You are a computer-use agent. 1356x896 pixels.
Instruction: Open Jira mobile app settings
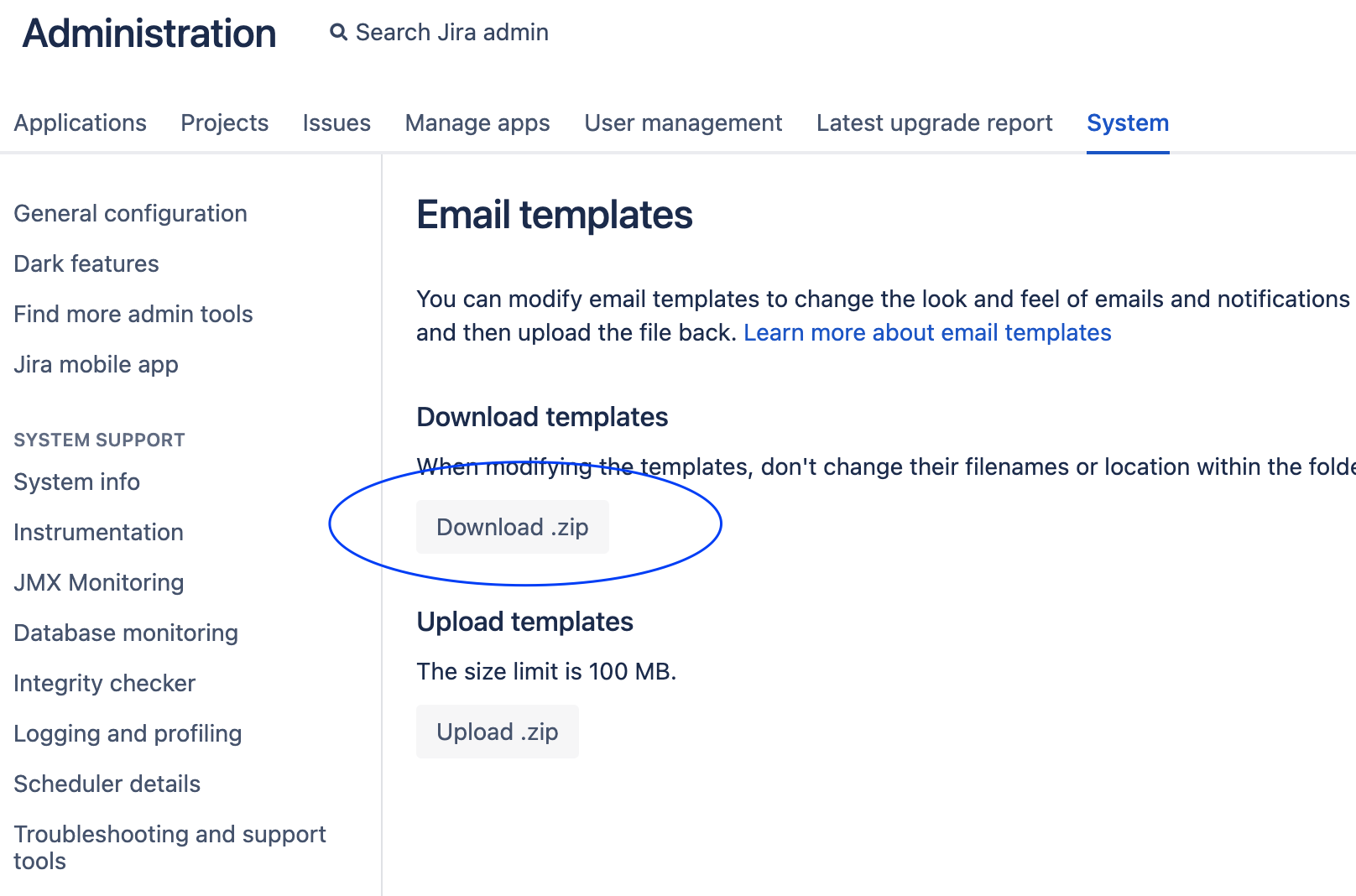[96, 364]
